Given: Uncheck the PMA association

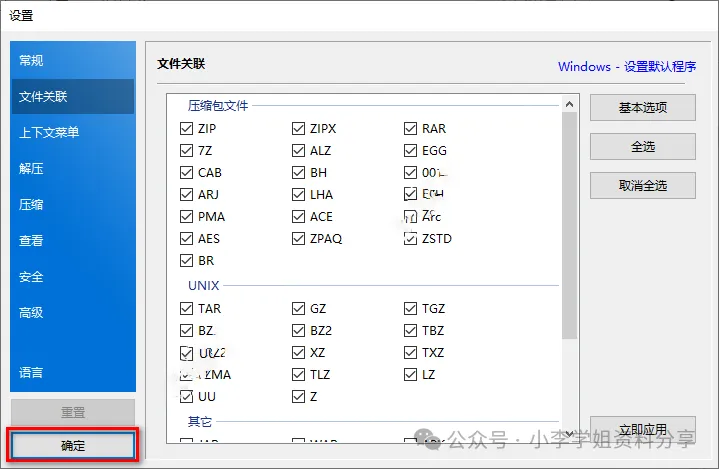Looking at the screenshot, I should tap(186, 216).
